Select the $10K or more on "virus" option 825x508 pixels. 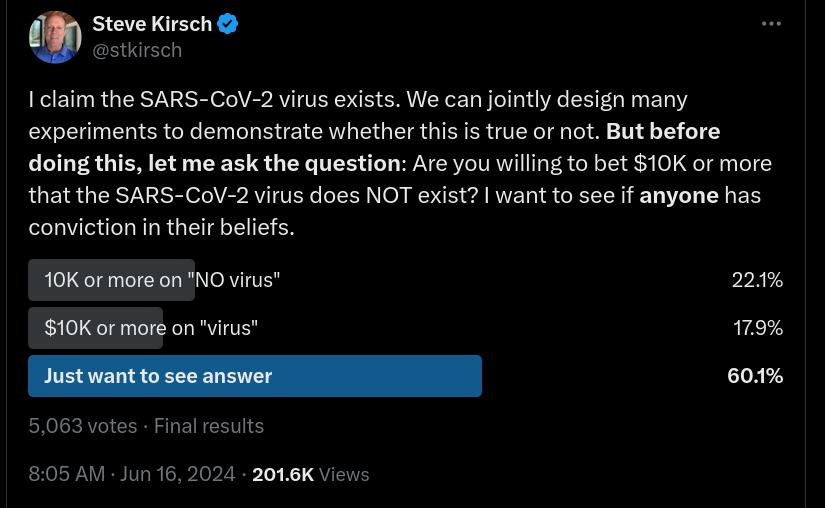point(151,328)
